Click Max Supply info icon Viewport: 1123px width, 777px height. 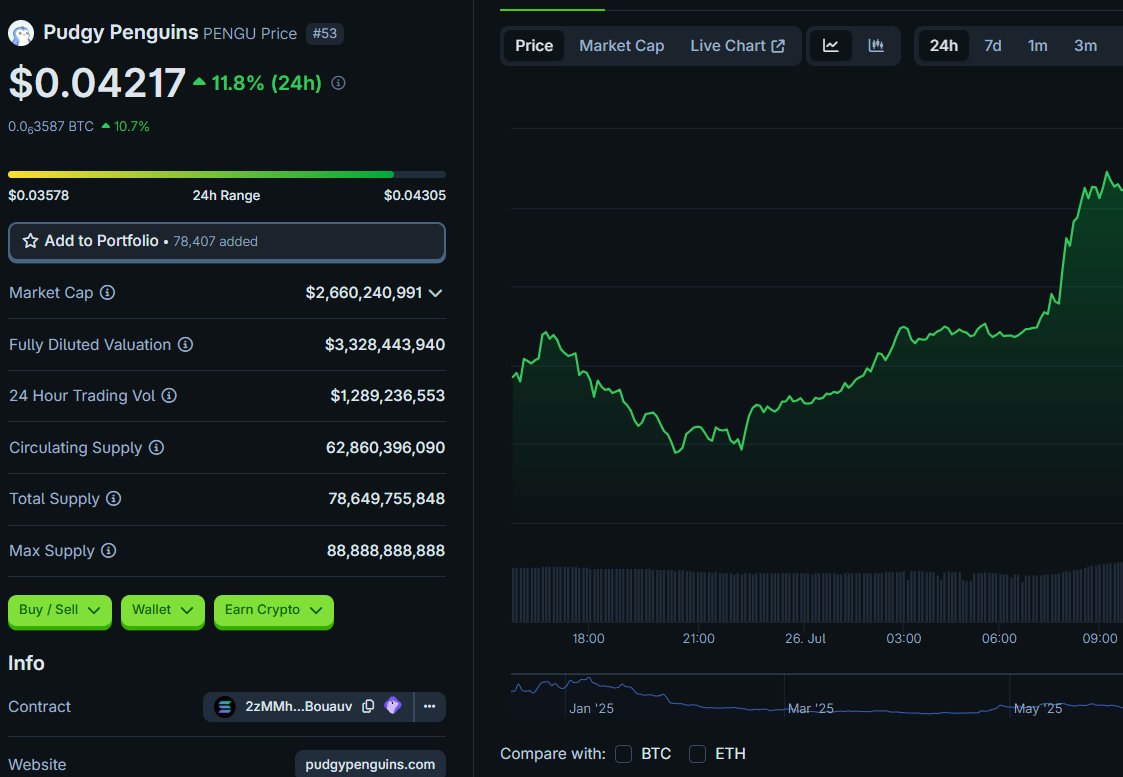pyautogui.click(x=108, y=550)
